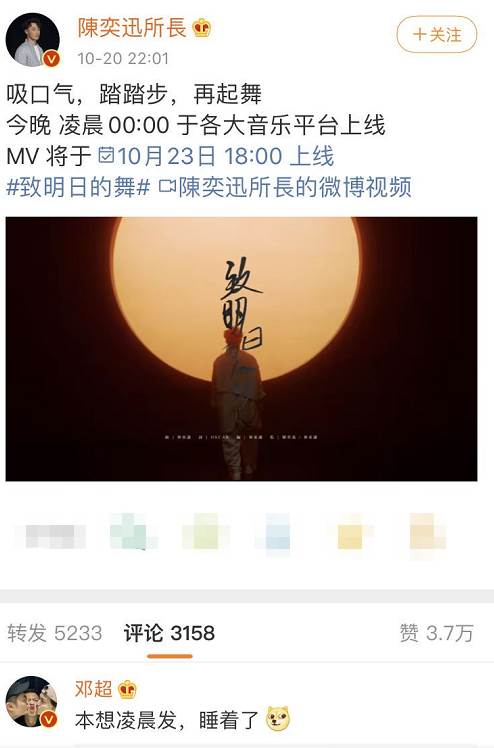
Task: Tap crown icon beside 陳奕迅所長 name
Action: [202, 28]
